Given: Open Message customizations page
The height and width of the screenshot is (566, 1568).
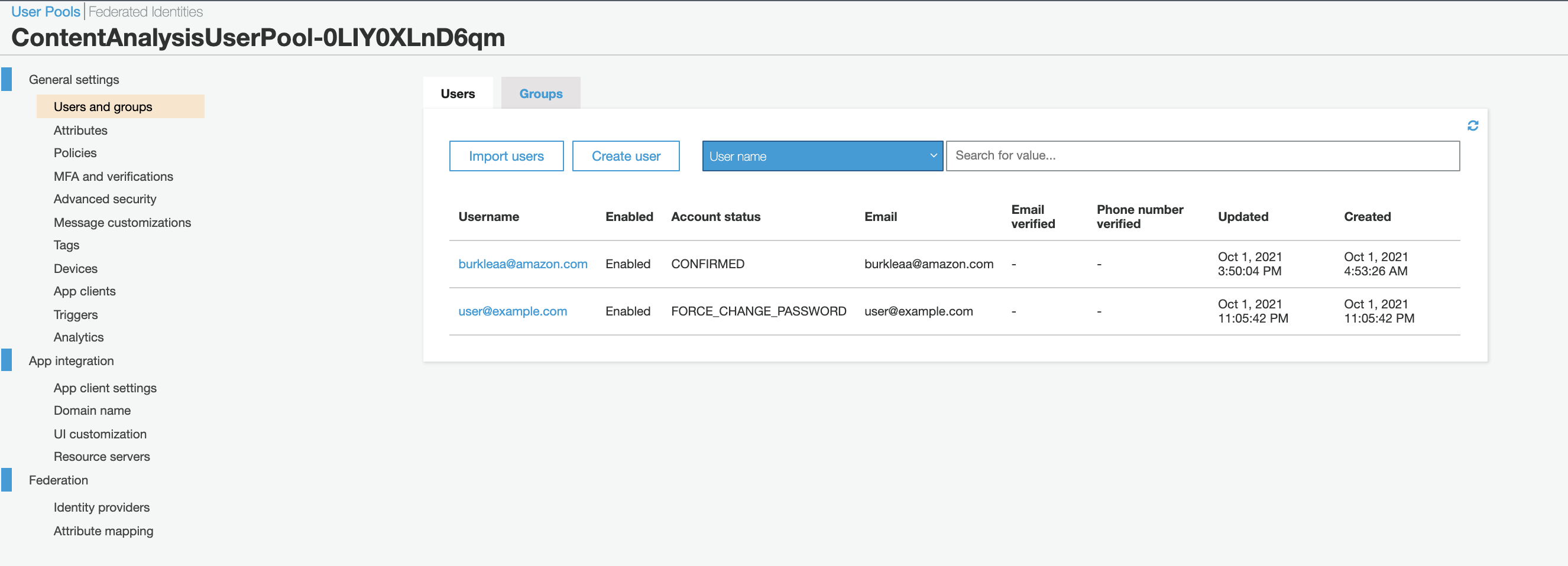Looking at the screenshot, I should coord(122,223).
